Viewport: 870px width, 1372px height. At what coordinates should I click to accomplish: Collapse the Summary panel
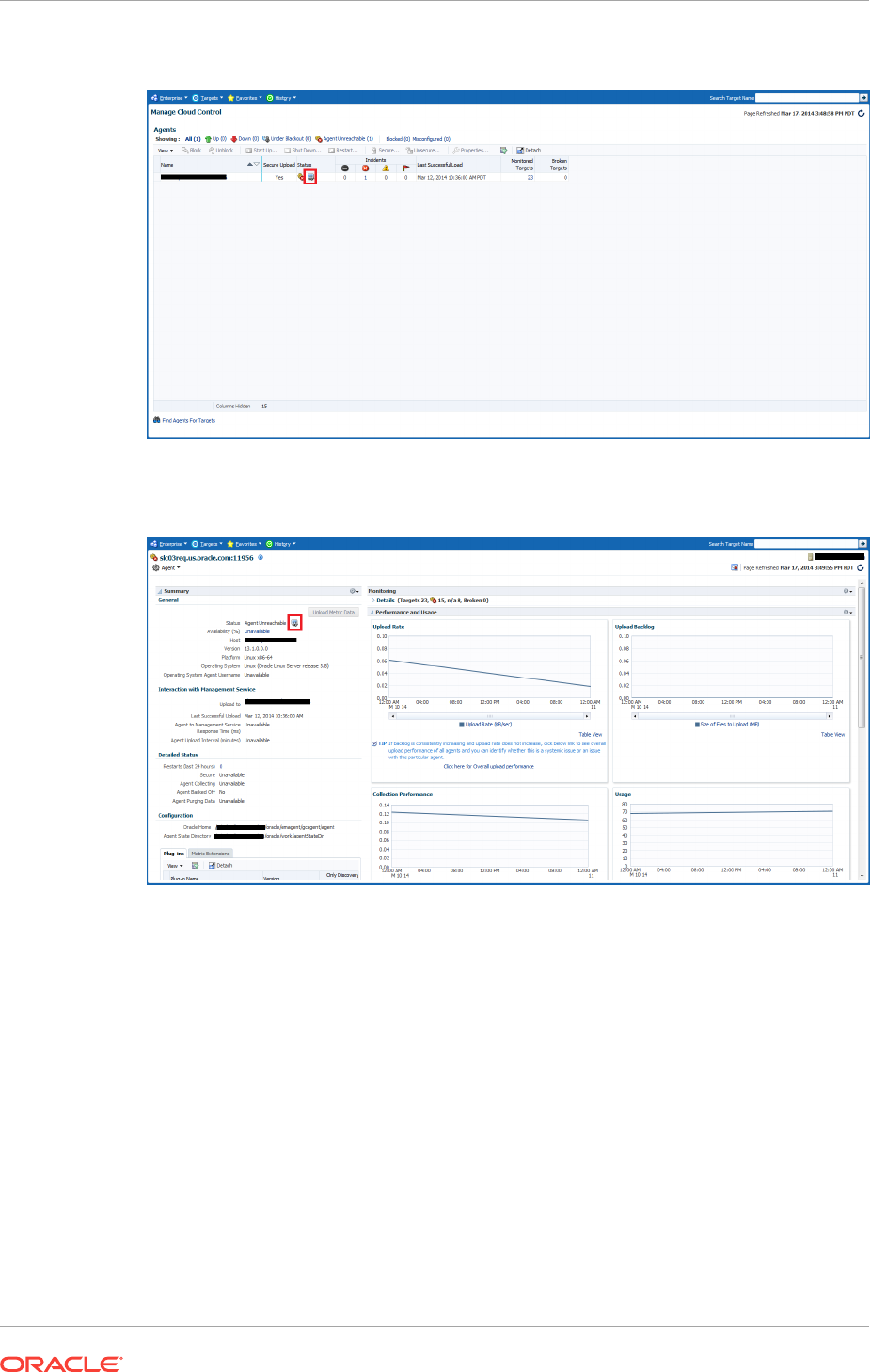tap(160, 592)
